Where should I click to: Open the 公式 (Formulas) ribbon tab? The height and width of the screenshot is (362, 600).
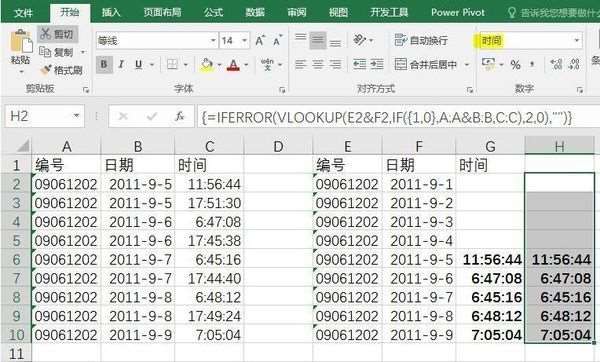[x=213, y=13]
